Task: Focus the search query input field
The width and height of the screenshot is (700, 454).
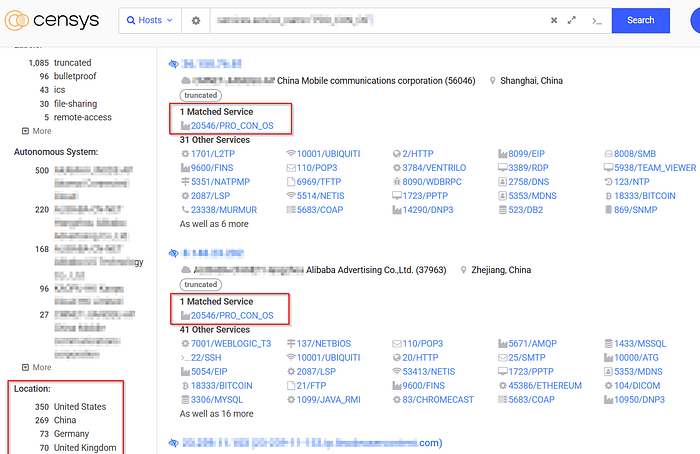Action: 377,20
